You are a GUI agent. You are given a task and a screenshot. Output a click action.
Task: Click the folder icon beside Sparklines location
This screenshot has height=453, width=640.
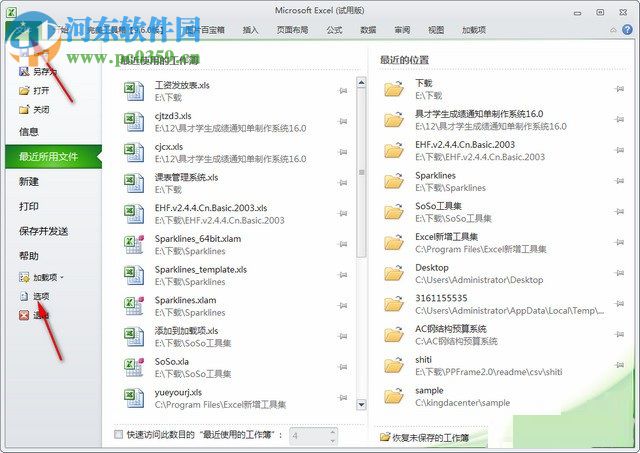click(x=394, y=181)
